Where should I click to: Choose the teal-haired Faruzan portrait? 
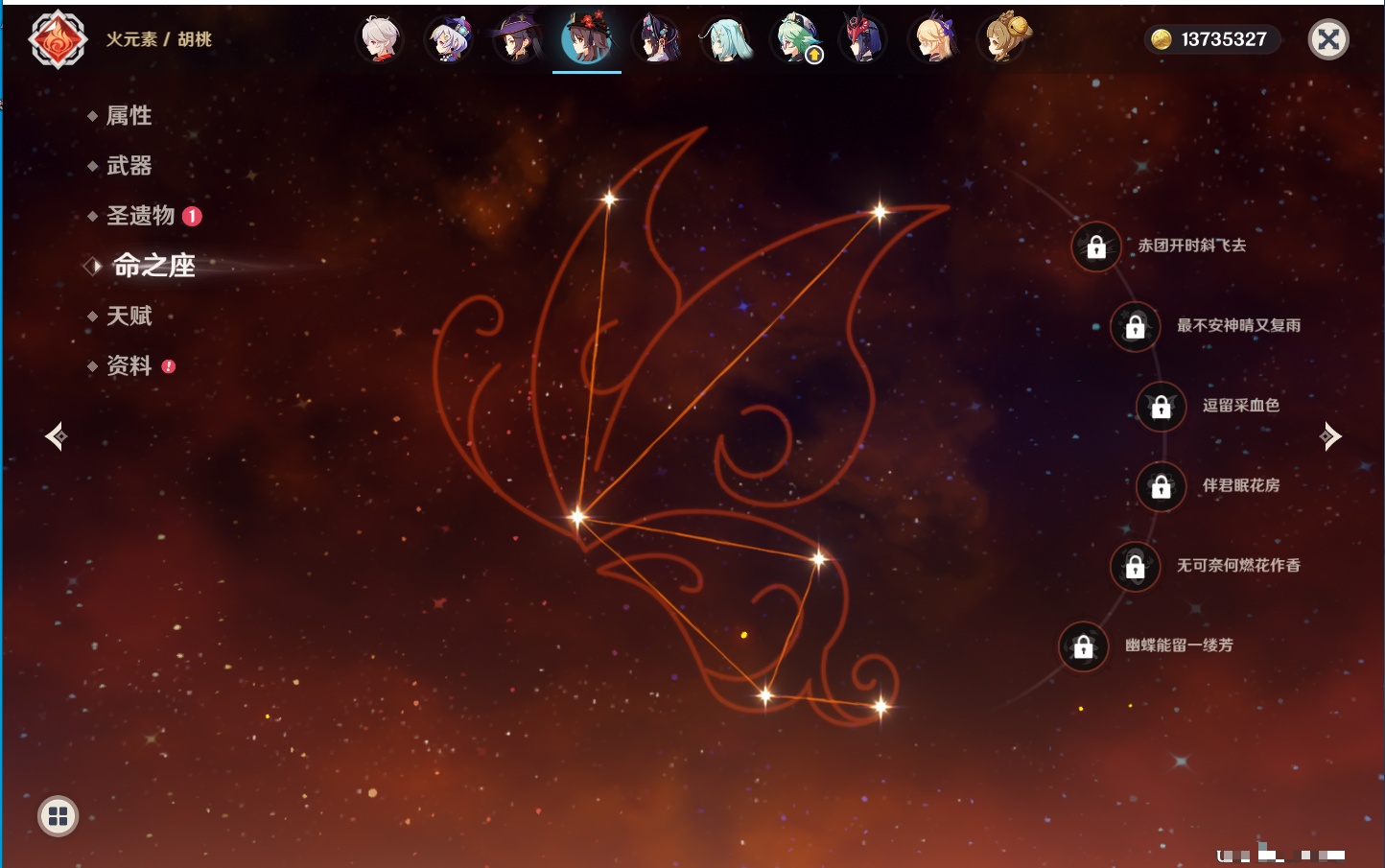tap(726, 39)
